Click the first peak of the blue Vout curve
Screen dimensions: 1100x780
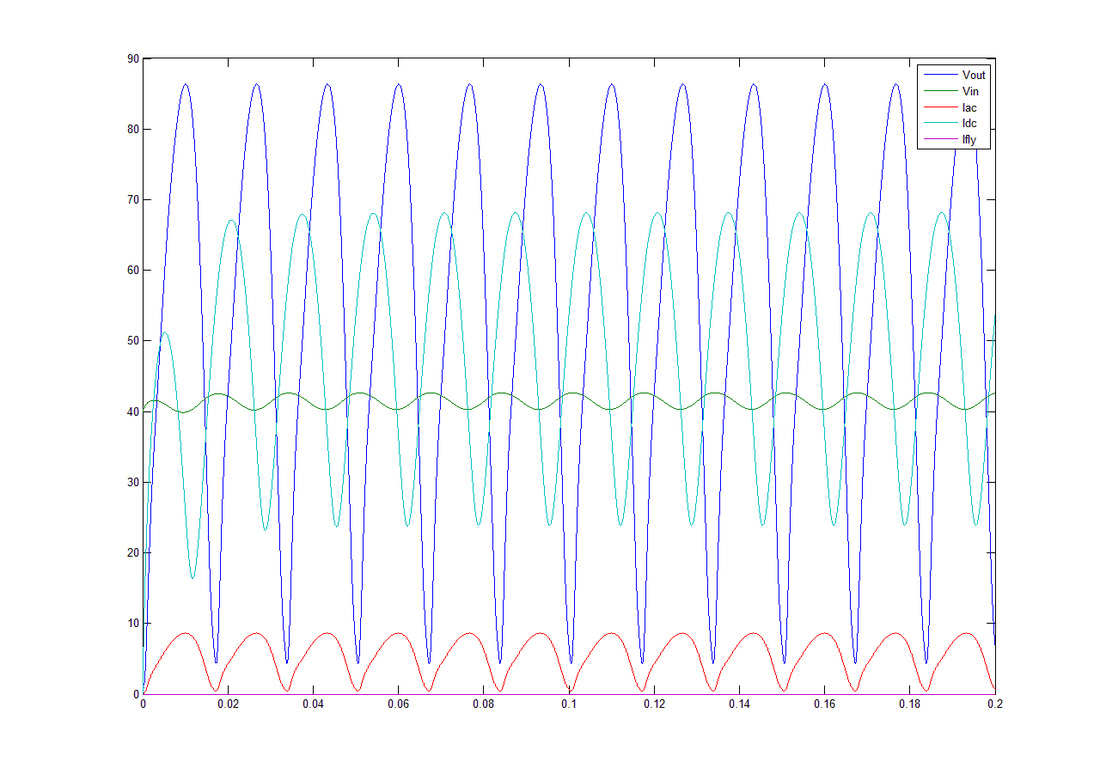pyautogui.click(x=185, y=84)
